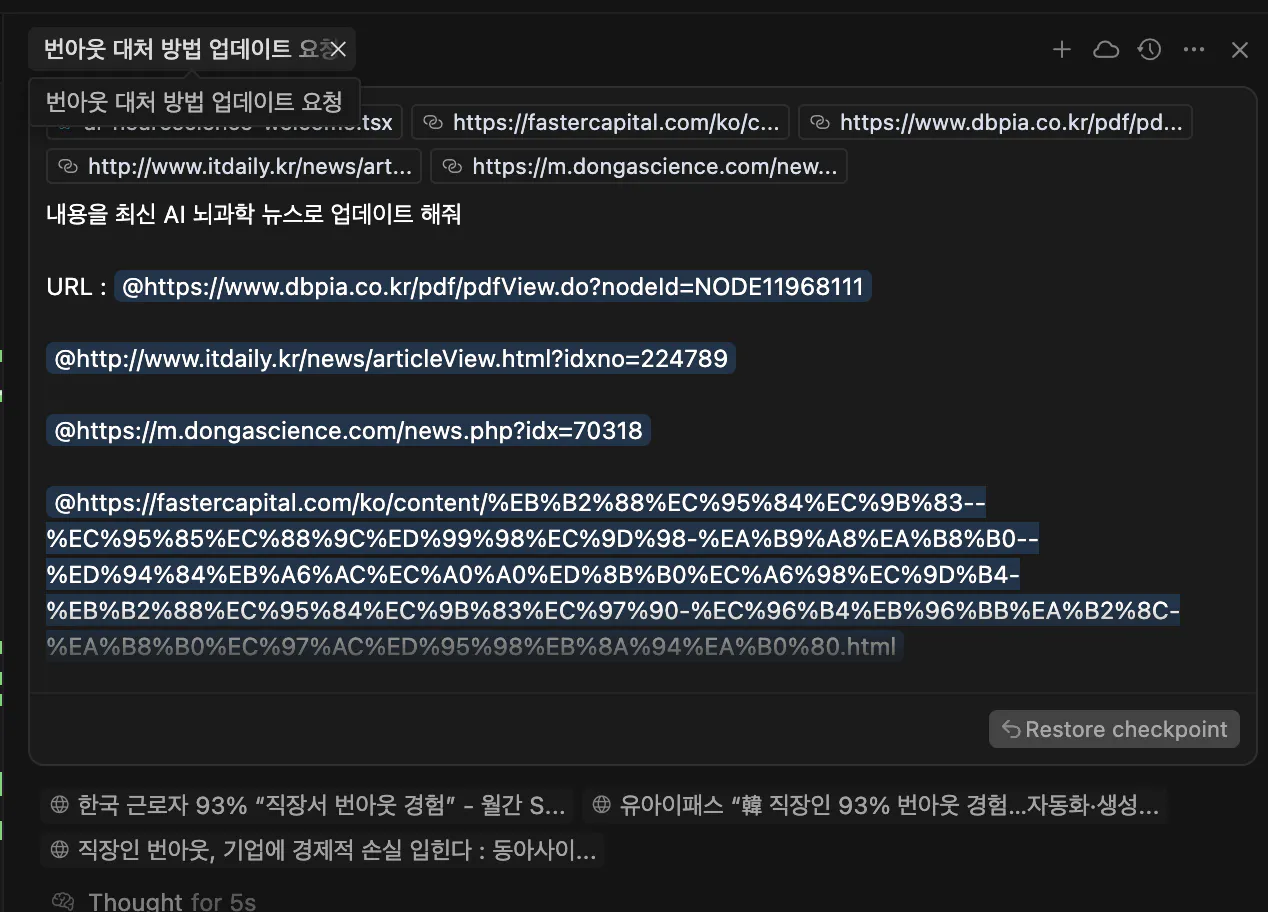Open the dbpia.co.kr attachment chip
This screenshot has width=1268, height=912.
(995, 122)
